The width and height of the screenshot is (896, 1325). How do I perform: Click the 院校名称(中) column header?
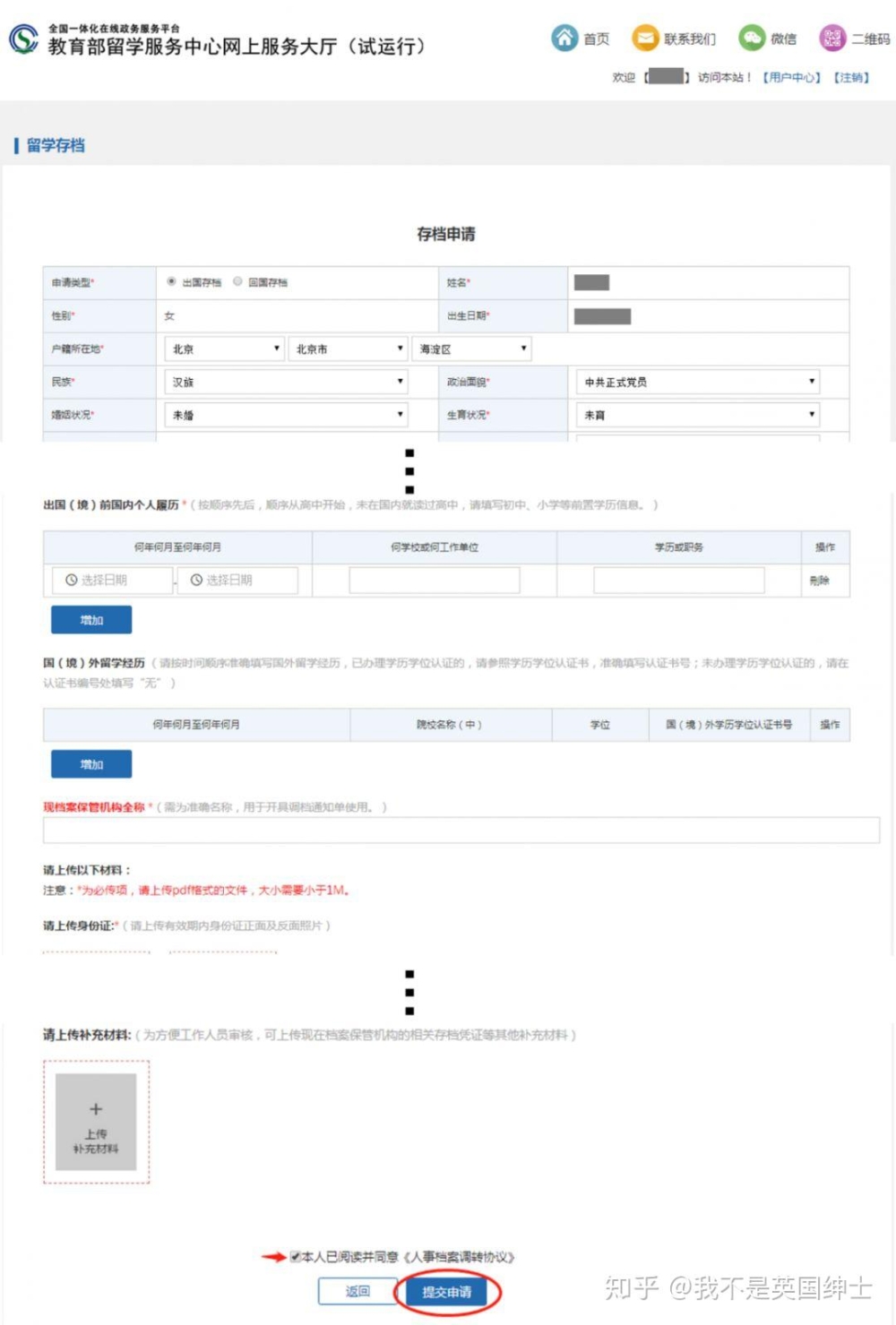[449, 725]
